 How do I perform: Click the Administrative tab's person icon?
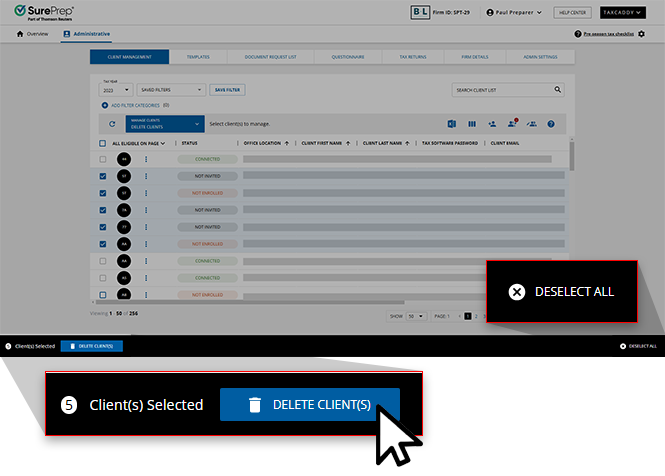67,34
